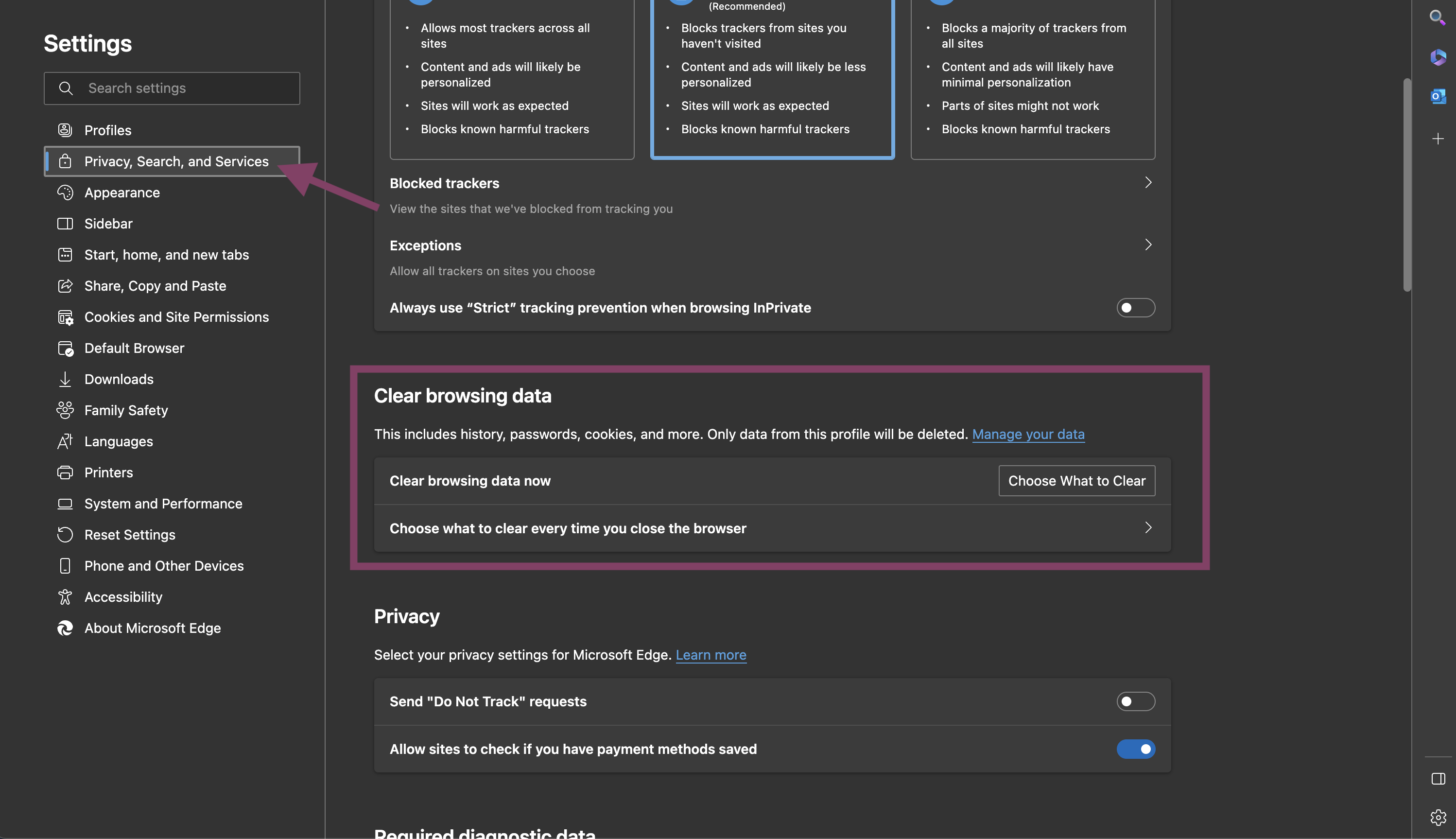Open System and Performance settings
This screenshot has width=1456, height=839.
tap(172, 504)
